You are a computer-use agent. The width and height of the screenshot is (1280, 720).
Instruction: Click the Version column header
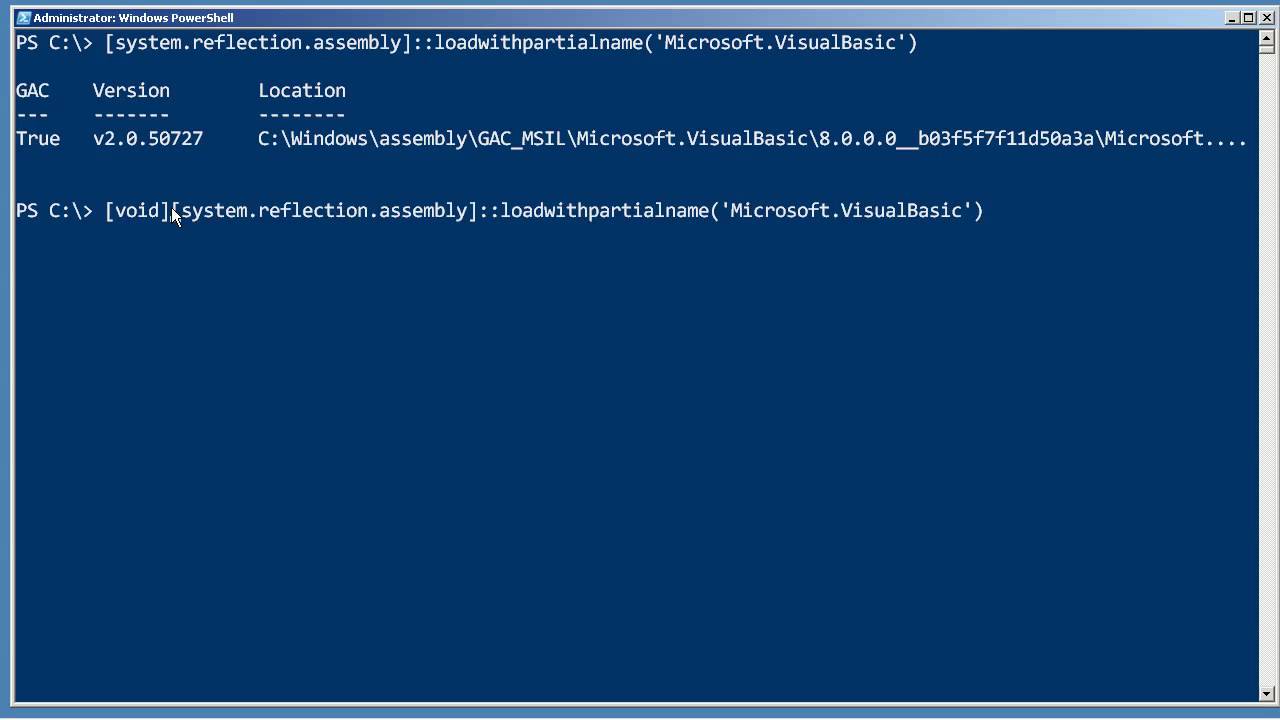click(x=131, y=90)
